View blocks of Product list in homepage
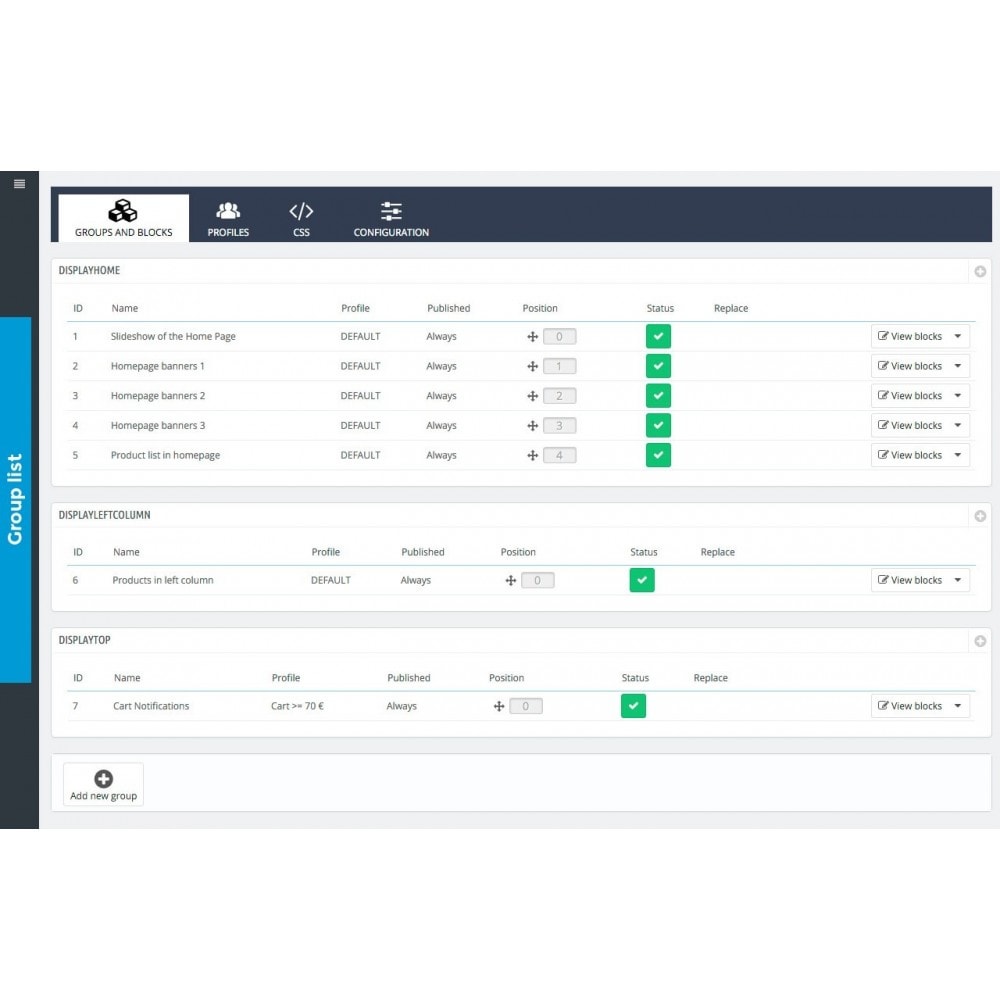Viewport: 1000px width, 1000px height. pyautogui.click(x=909, y=455)
